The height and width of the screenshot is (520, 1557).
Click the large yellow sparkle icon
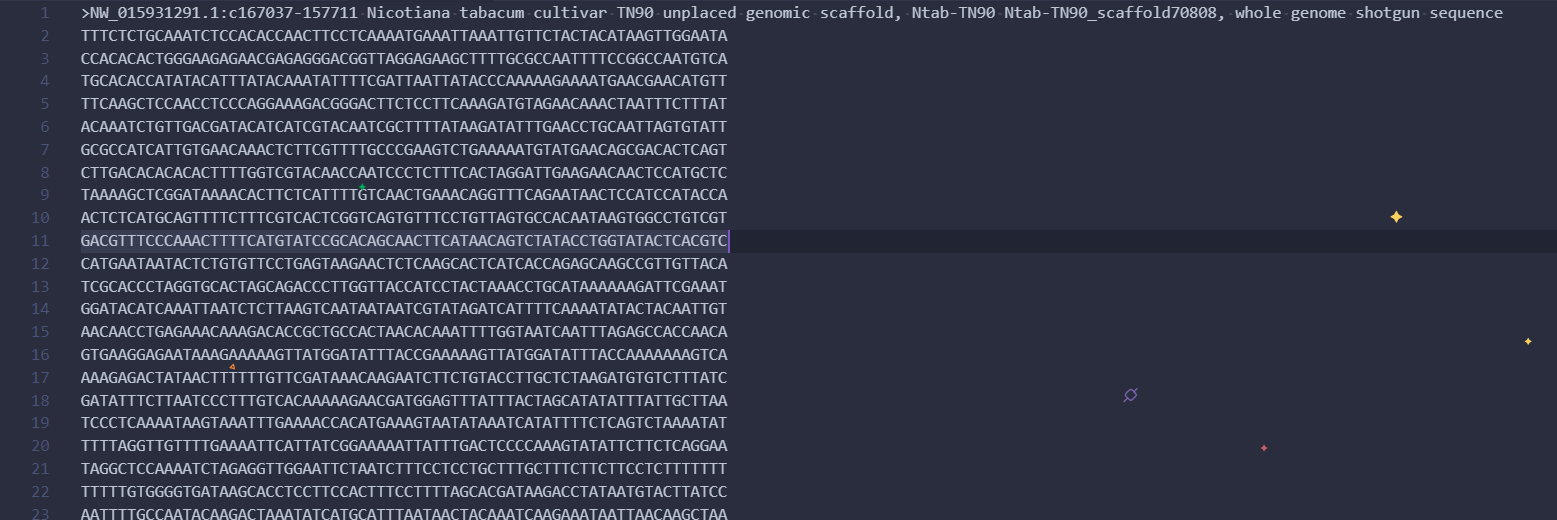pos(1396,217)
